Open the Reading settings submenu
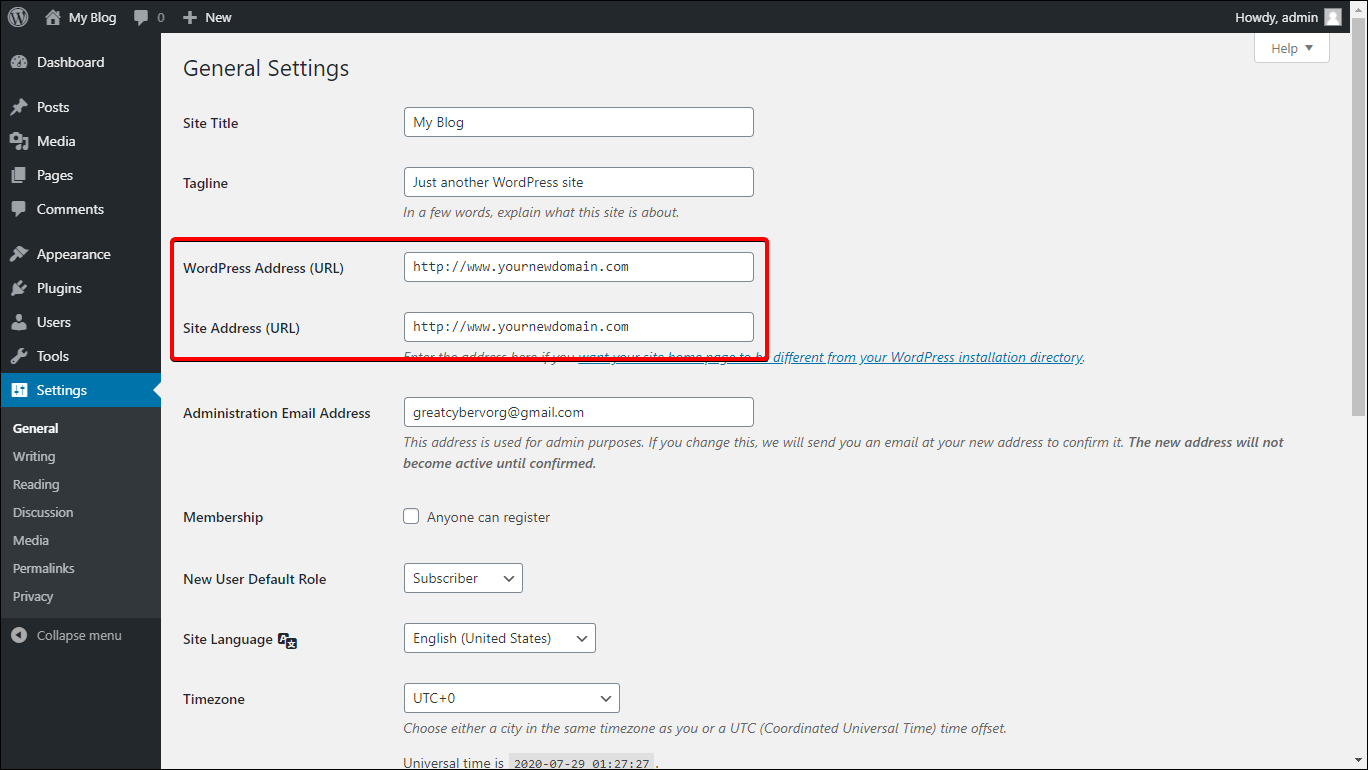 (x=36, y=484)
